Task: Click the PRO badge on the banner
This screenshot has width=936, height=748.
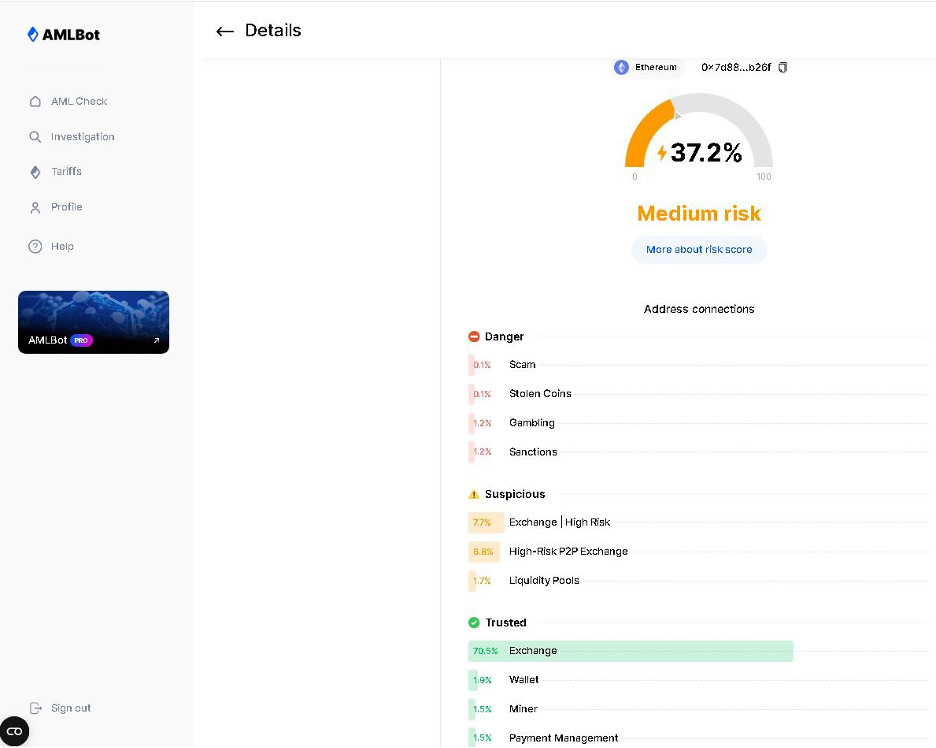Action: [x=81, y=340]
